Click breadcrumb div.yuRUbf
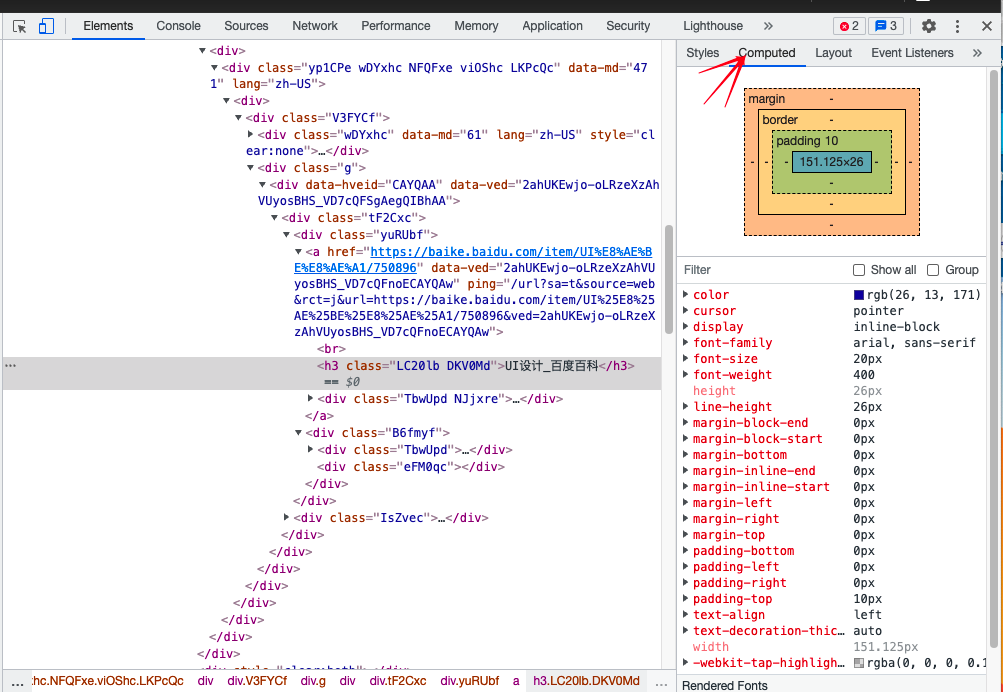The width and height of the screenshot is (1003, 692). click(x=470, y=681)
